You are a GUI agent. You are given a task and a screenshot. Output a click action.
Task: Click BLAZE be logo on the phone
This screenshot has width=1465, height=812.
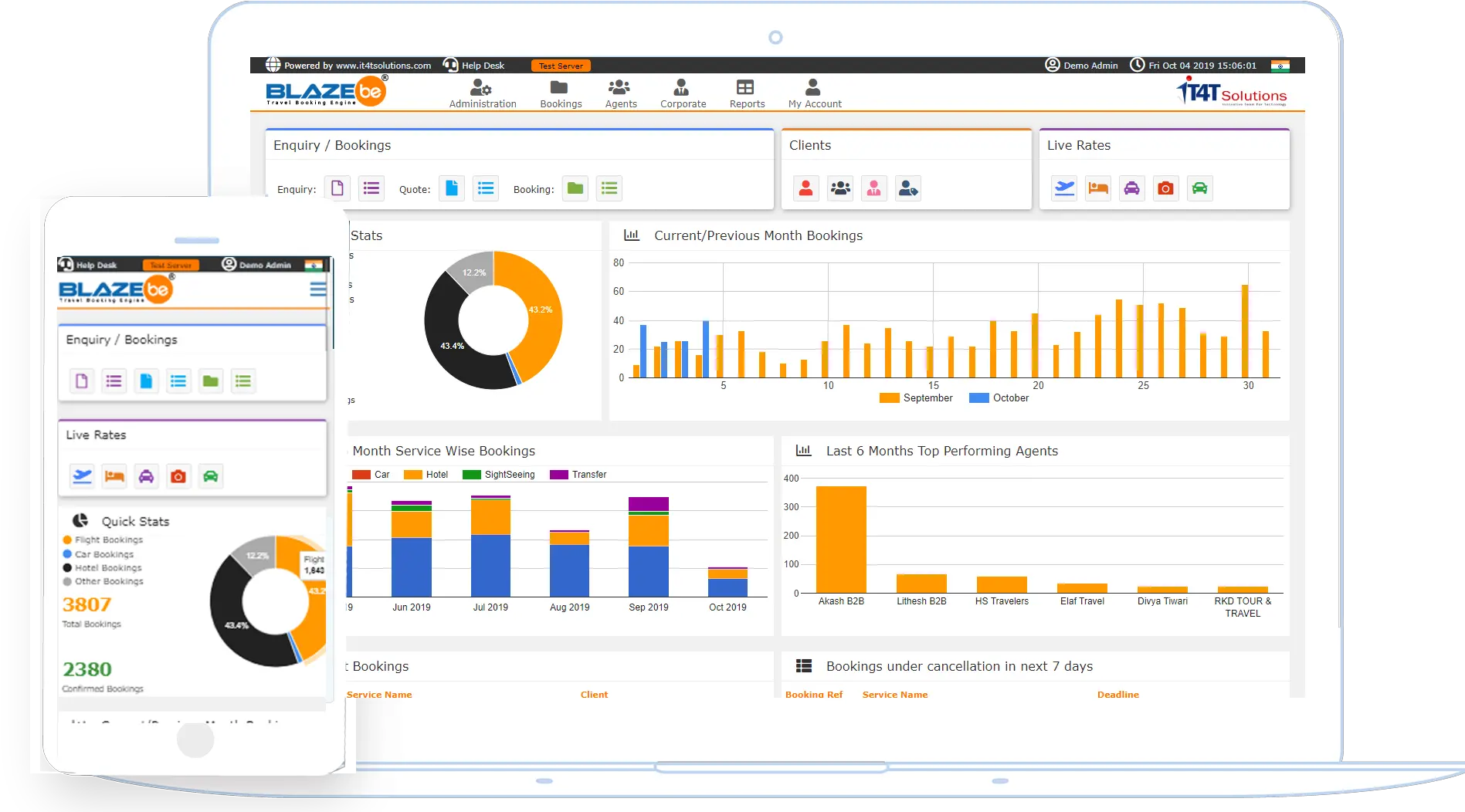pos(116,290)
